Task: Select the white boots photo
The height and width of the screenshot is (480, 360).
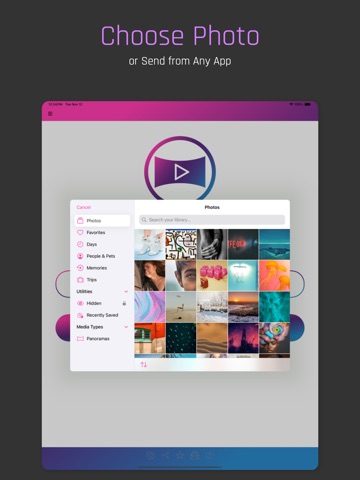Action: point(150,244)
